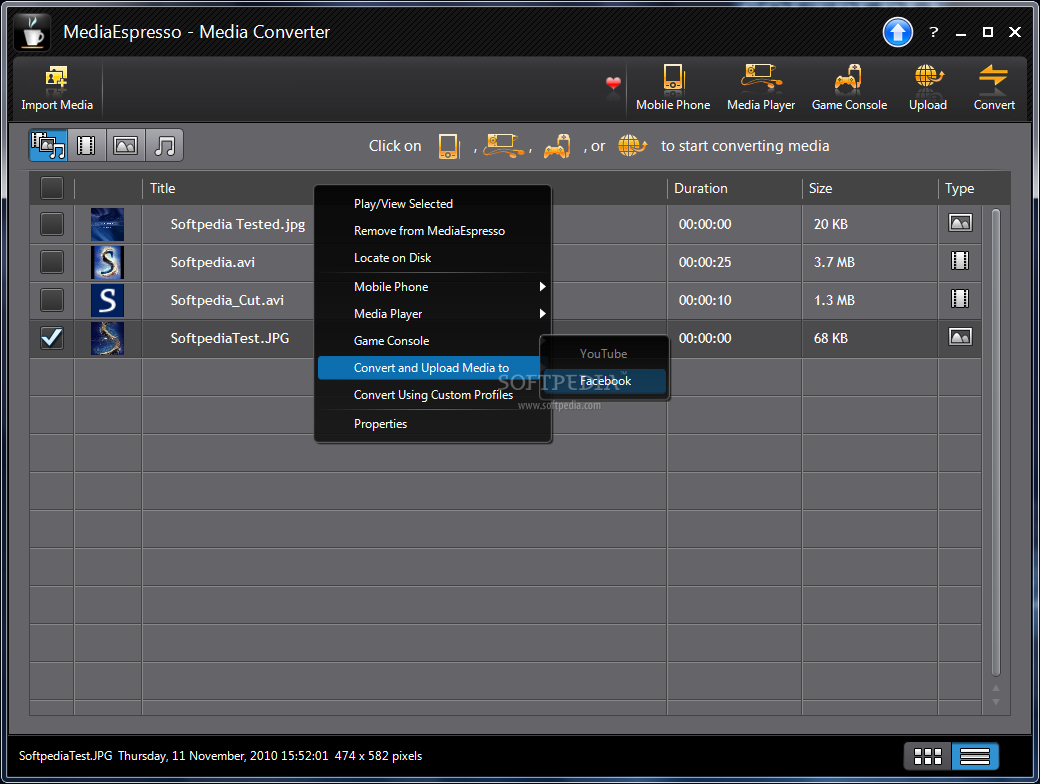Open the Media Player conversion profiles

point(761,88)
